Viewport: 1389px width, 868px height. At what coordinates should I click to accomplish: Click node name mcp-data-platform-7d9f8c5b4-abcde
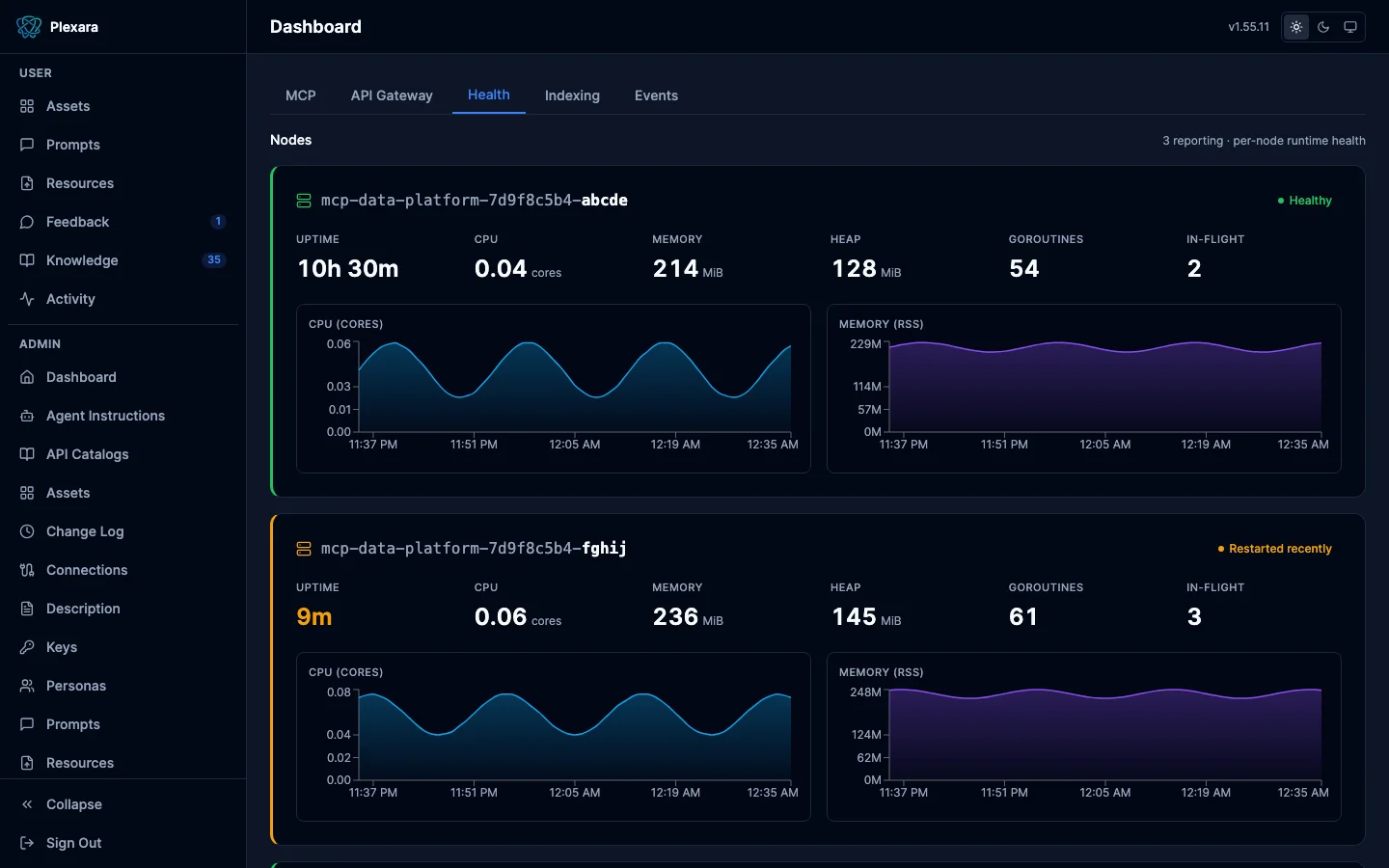pyautogui.click(x=474, y=201)
